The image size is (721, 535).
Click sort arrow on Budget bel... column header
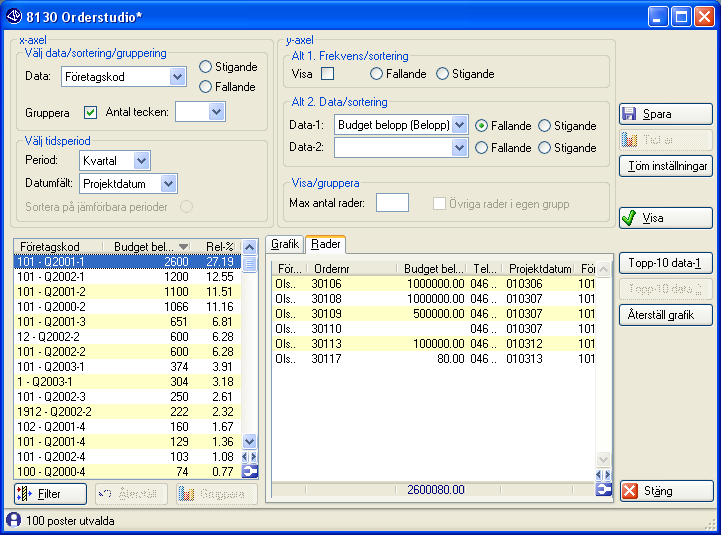183,247
